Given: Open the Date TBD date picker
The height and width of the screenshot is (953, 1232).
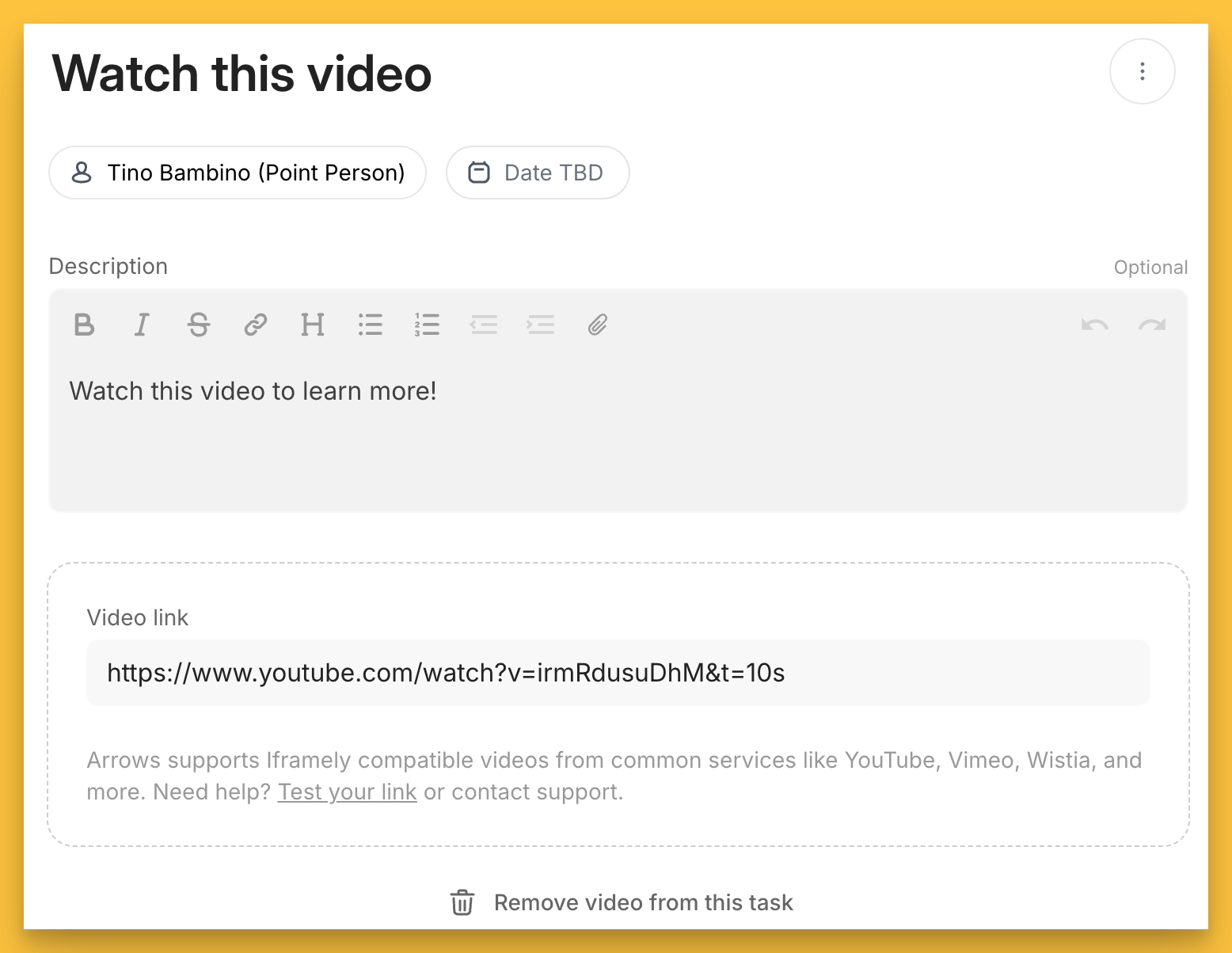Looking at the screenshot, I should [x=538, y=173].
